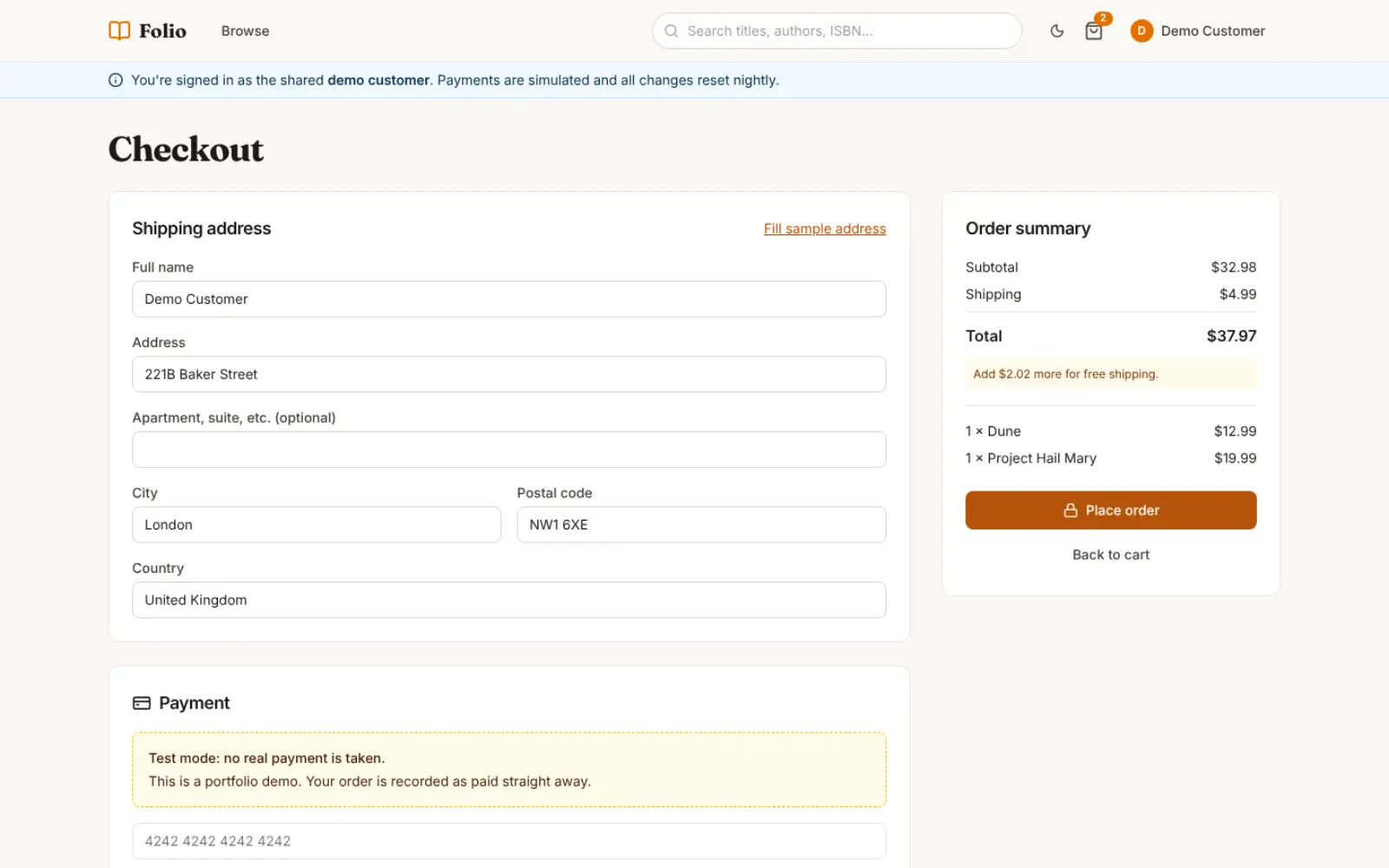Image resolution: width=1389 pixels, height=868 pixels.
Task: Click the City input field
Action: [x=316, y=525]
